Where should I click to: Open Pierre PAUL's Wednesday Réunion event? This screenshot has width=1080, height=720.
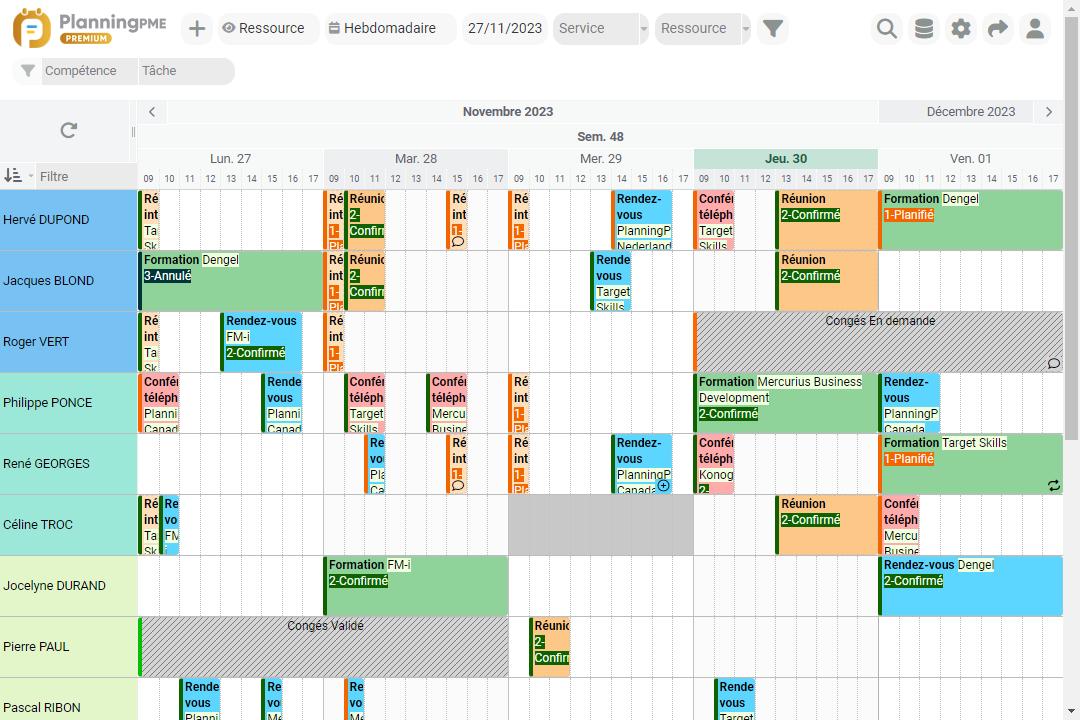[x=550, y=647]
